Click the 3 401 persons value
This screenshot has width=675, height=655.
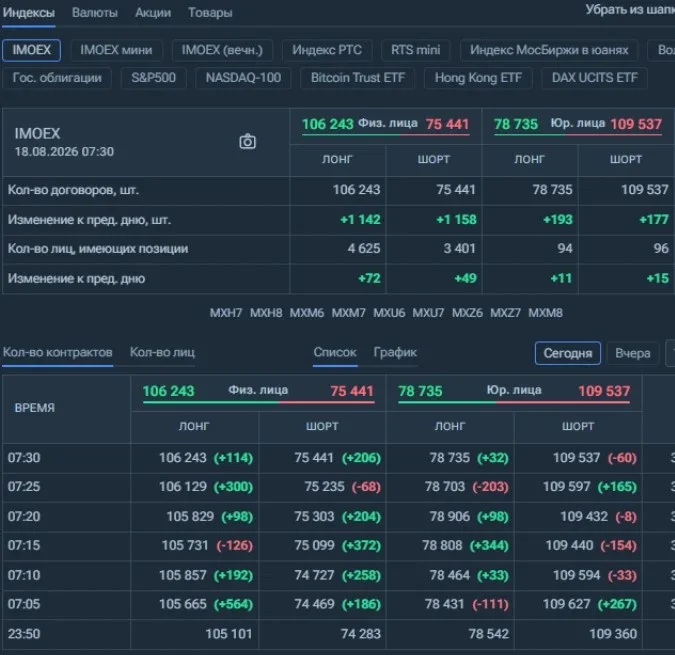tap(459, 248)
